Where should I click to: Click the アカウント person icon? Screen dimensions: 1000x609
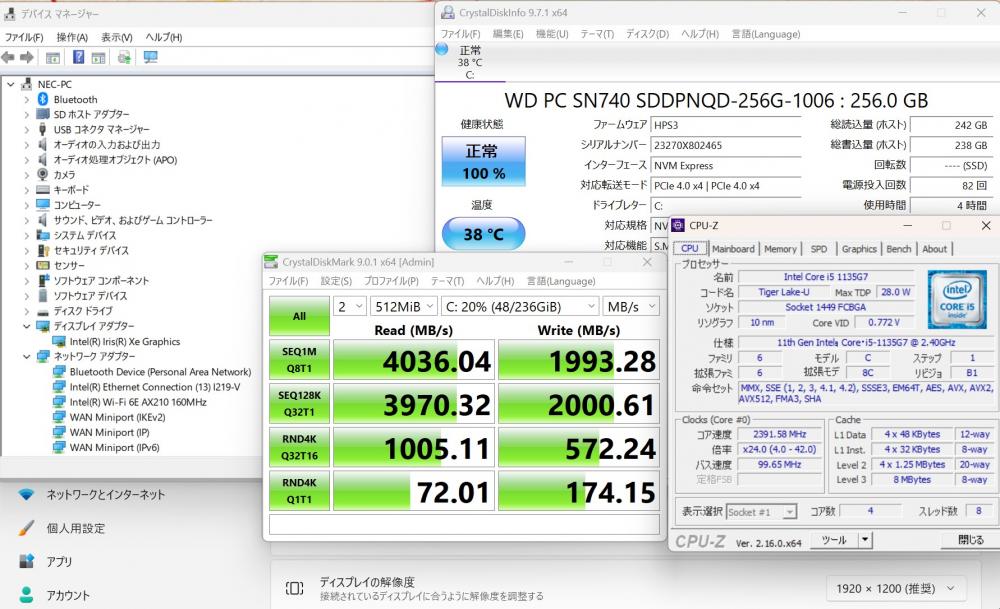click(26, 595)
